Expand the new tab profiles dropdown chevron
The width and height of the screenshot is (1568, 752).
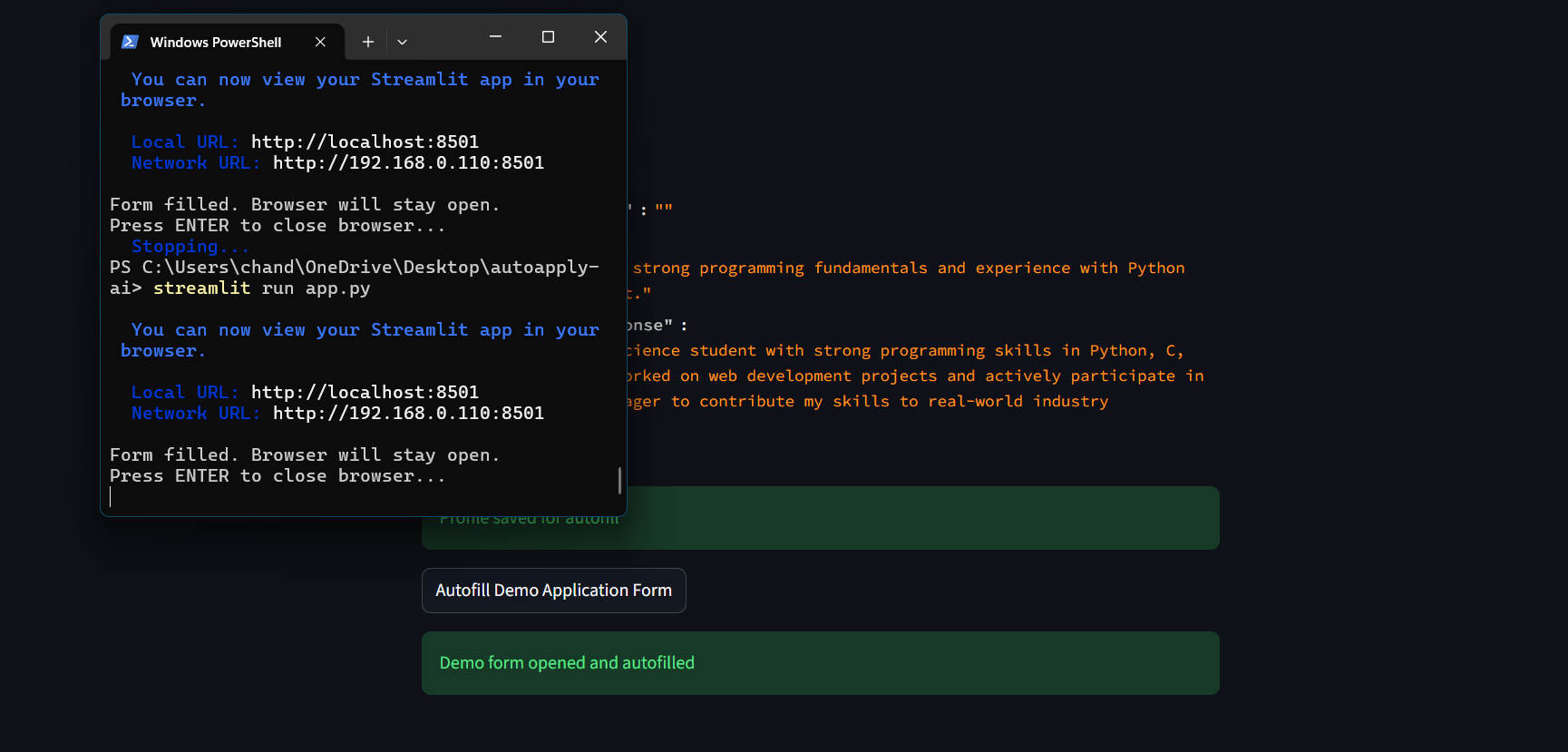402,42
